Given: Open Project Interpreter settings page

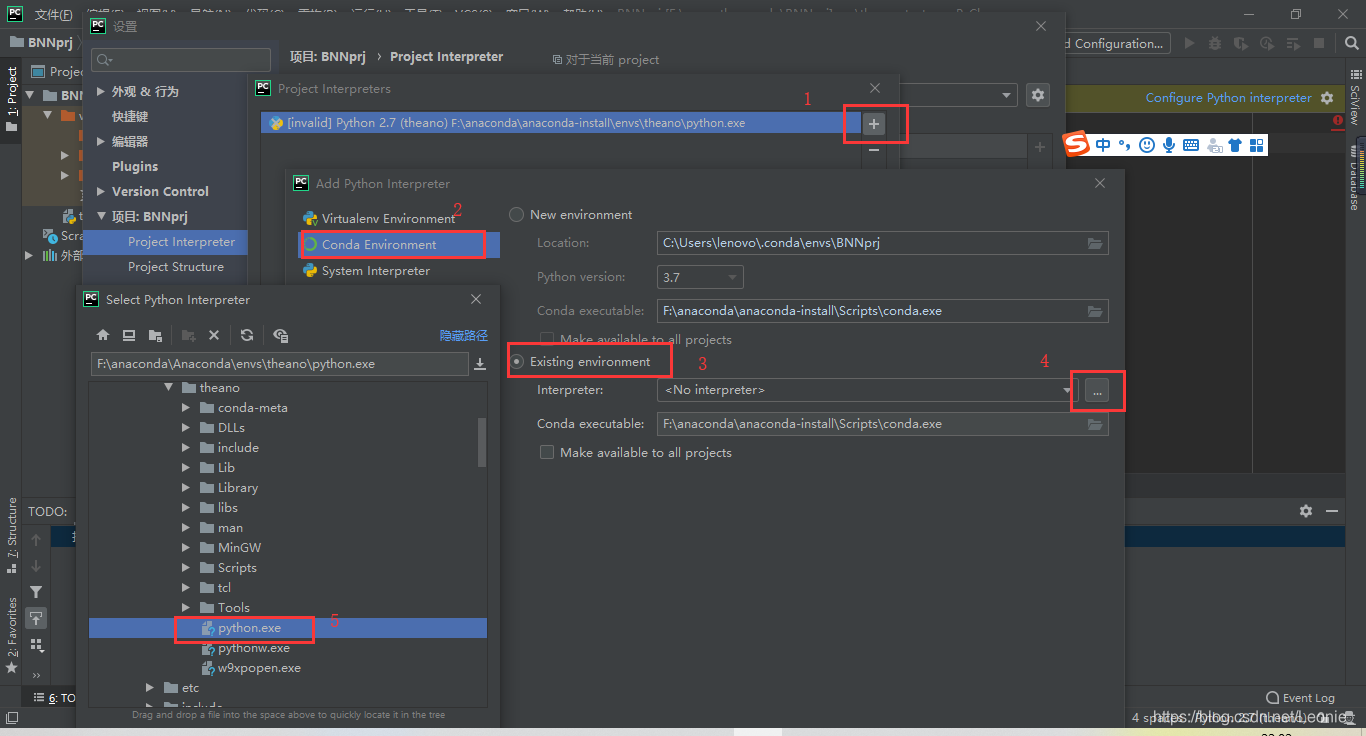Looking at the screenshot, I should point(182,242).
